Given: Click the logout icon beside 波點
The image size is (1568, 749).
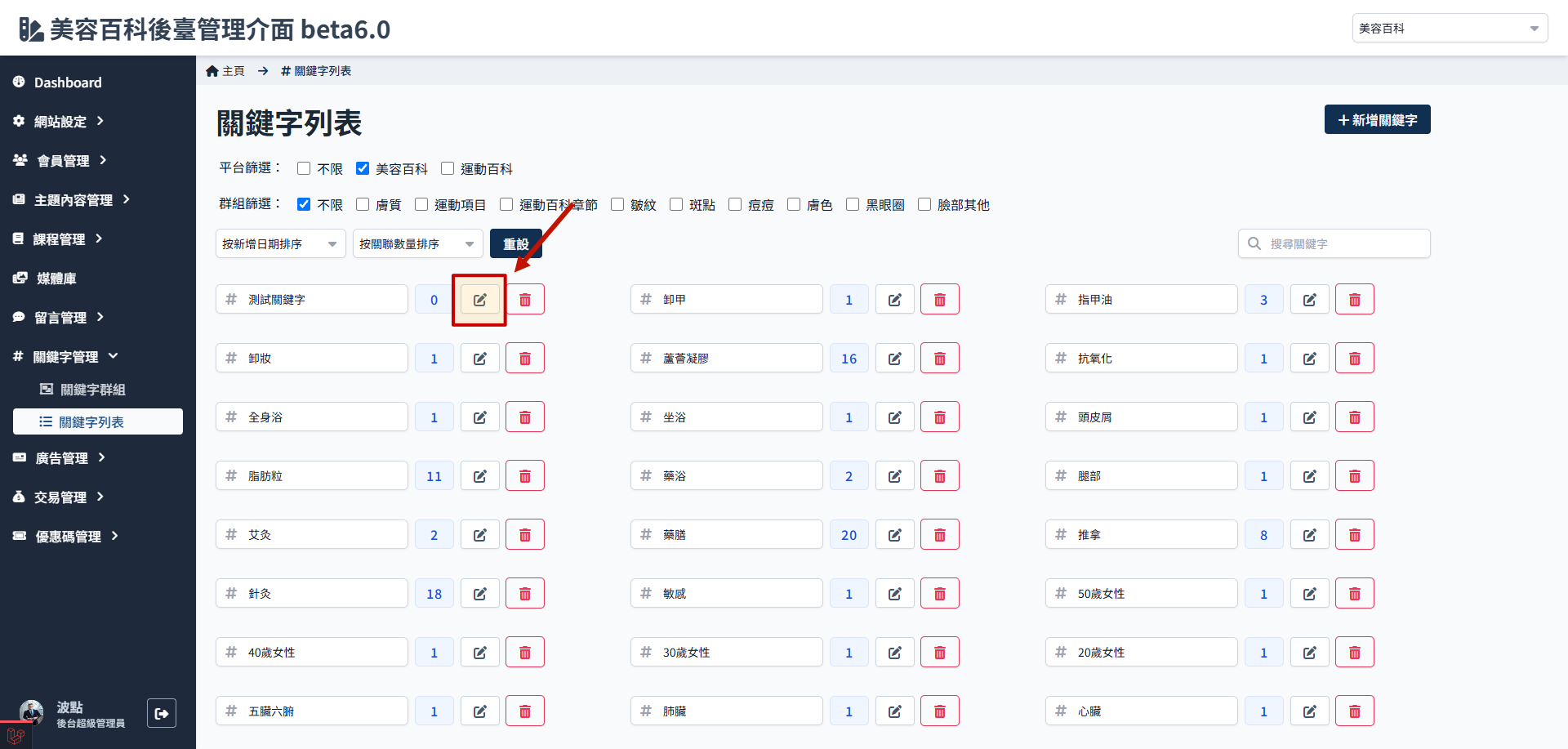Looking at the screenshot, I should 162,713.
